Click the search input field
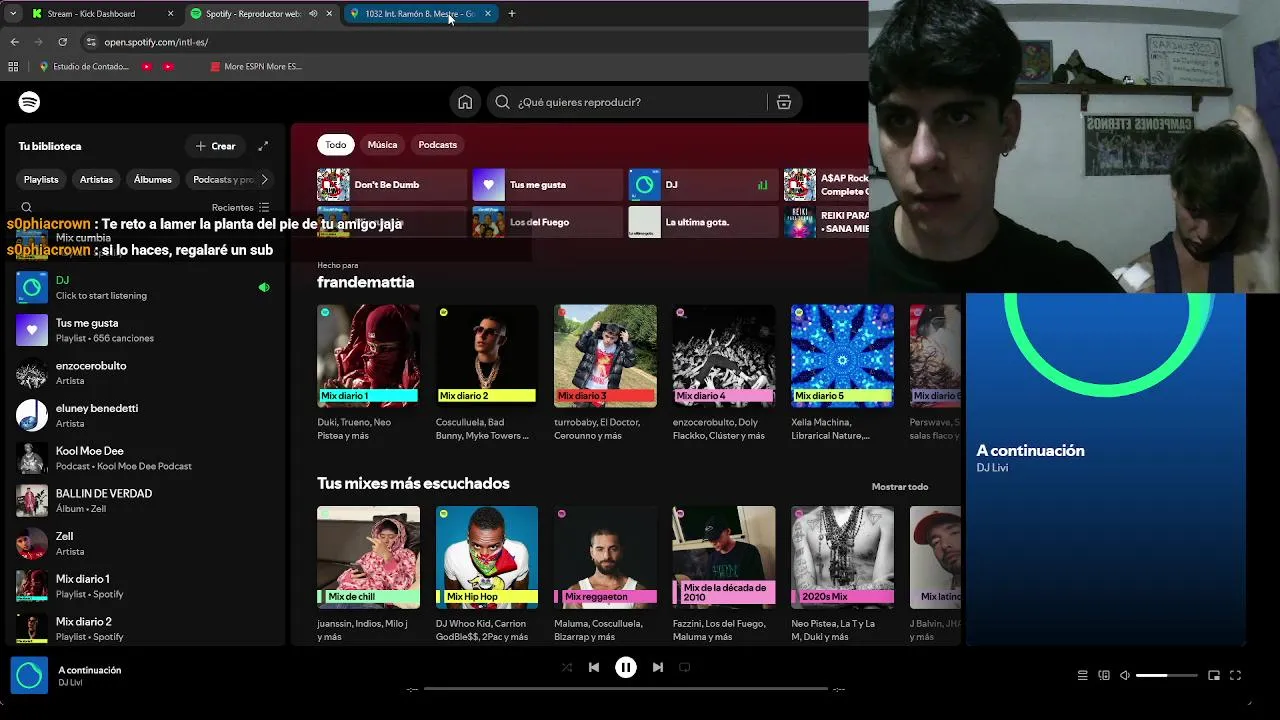 click(x=640, y=102)
